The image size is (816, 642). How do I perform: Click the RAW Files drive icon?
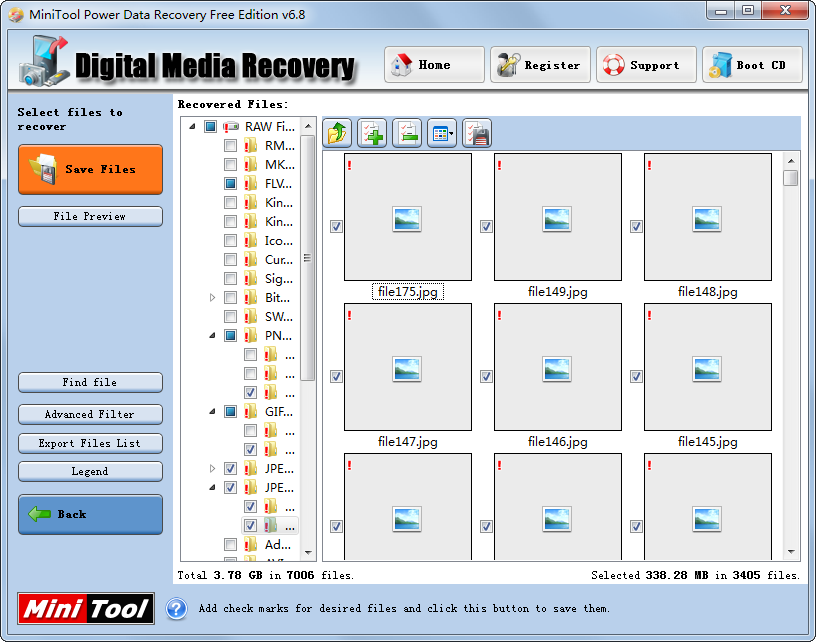(x=231, y=126)
